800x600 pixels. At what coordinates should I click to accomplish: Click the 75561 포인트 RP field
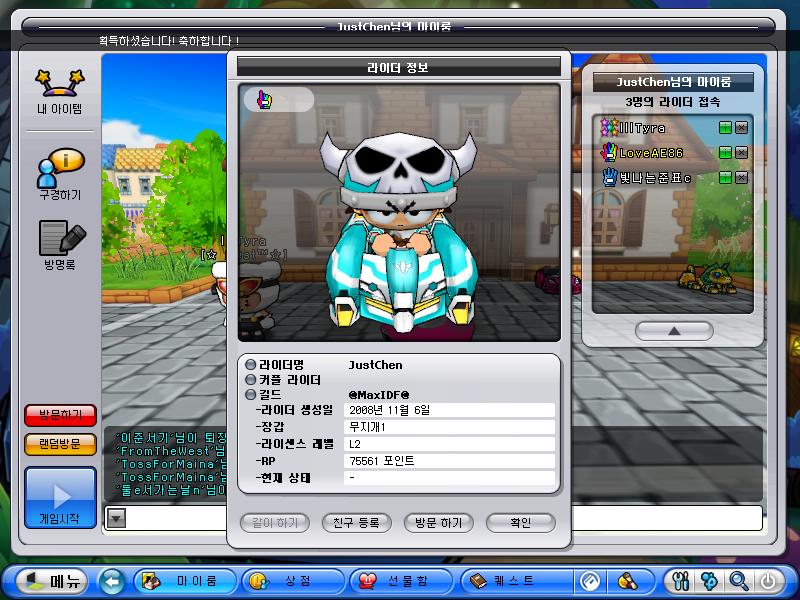coord(449,461)
